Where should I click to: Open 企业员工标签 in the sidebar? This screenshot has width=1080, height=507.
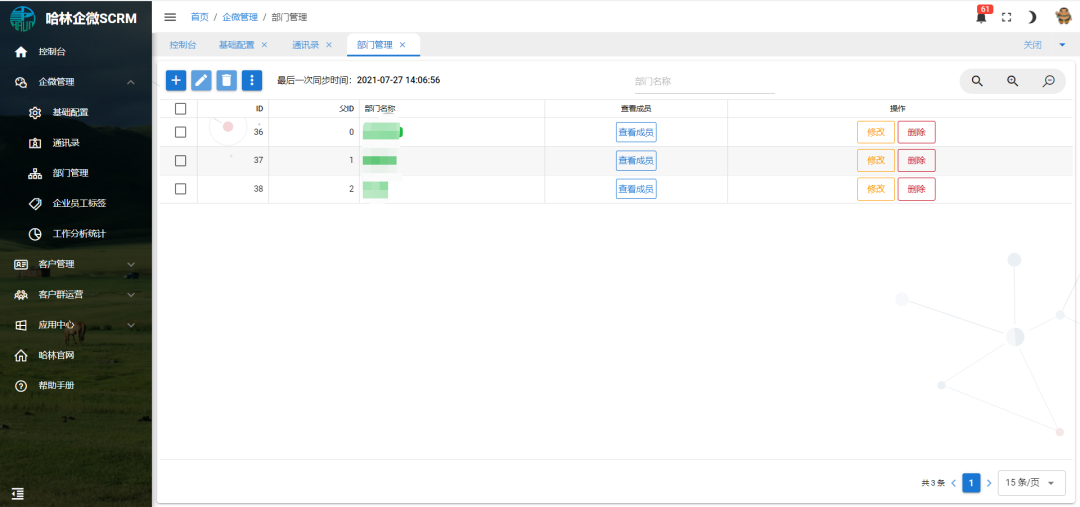coord(79,203)
